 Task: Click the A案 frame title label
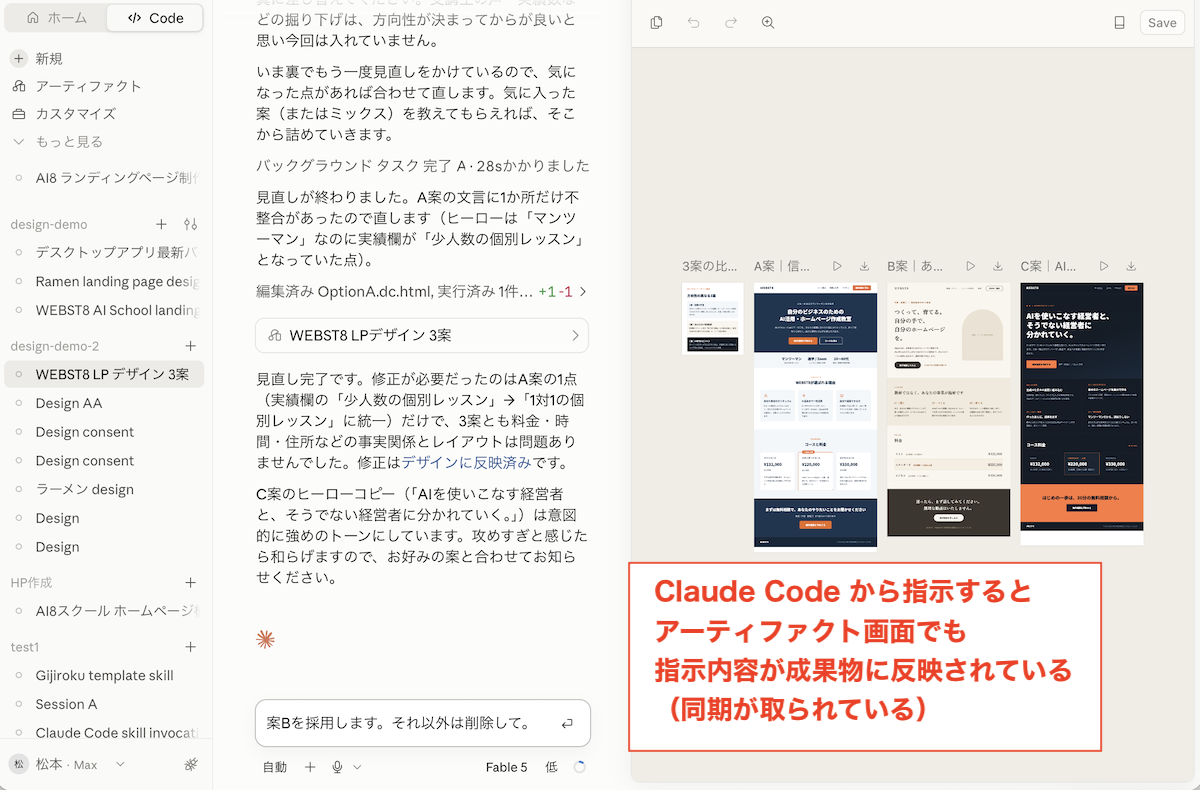(x=782, y=266)
